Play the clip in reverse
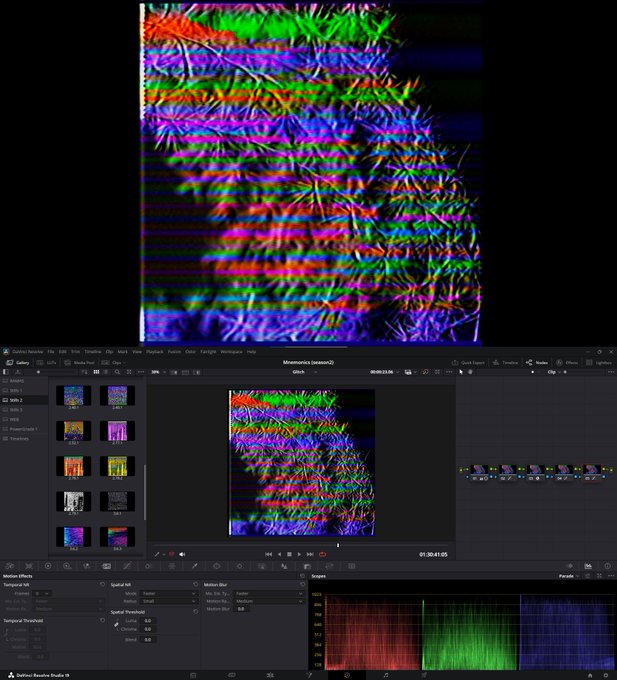Screen dimensions: 617x680 pyautogui.click(x=279, y=554)
